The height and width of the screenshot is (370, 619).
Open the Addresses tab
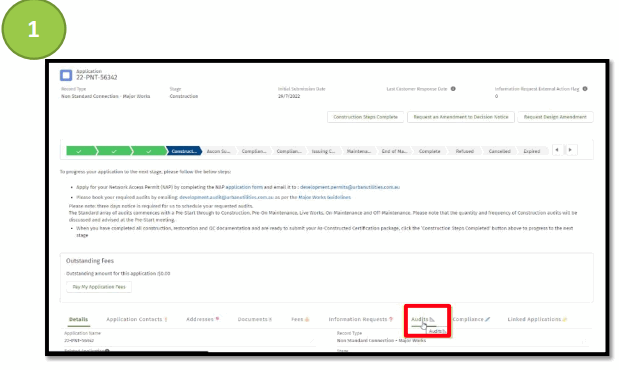tap(203, 319)
